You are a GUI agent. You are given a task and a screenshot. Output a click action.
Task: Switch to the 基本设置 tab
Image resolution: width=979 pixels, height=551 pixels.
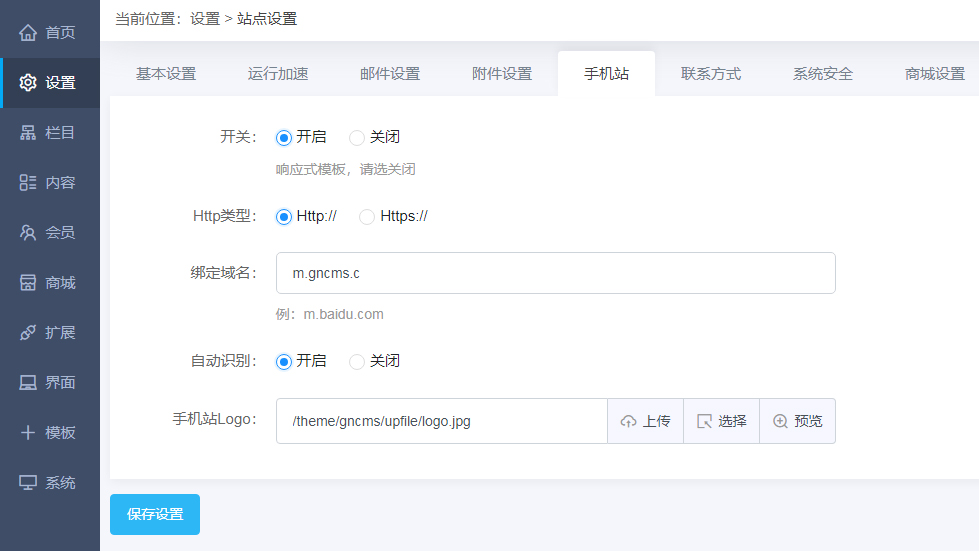coord(166,74)
